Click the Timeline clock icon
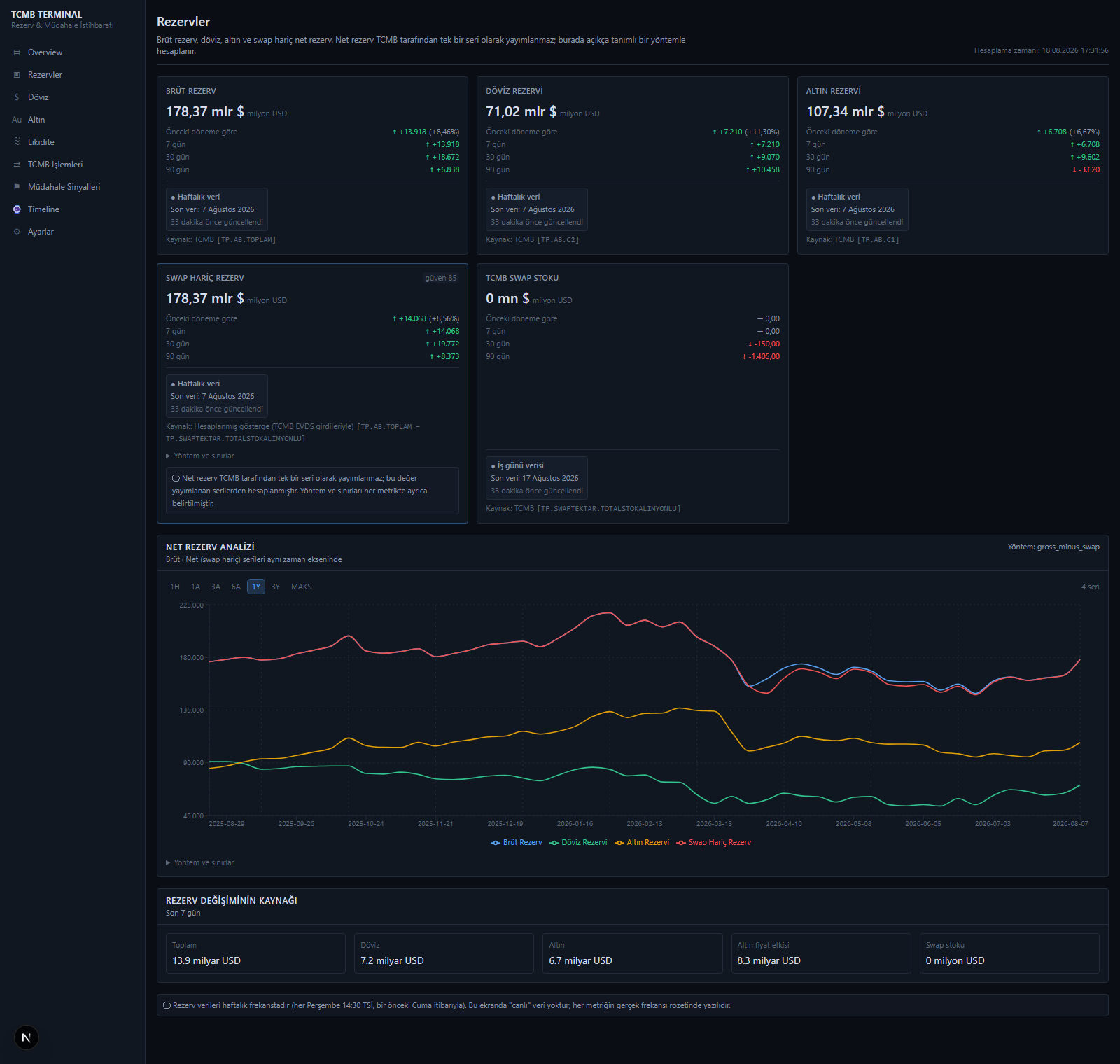Image resolution: width=1120 pixels, height=1064 pixels. tap(17, 209)
